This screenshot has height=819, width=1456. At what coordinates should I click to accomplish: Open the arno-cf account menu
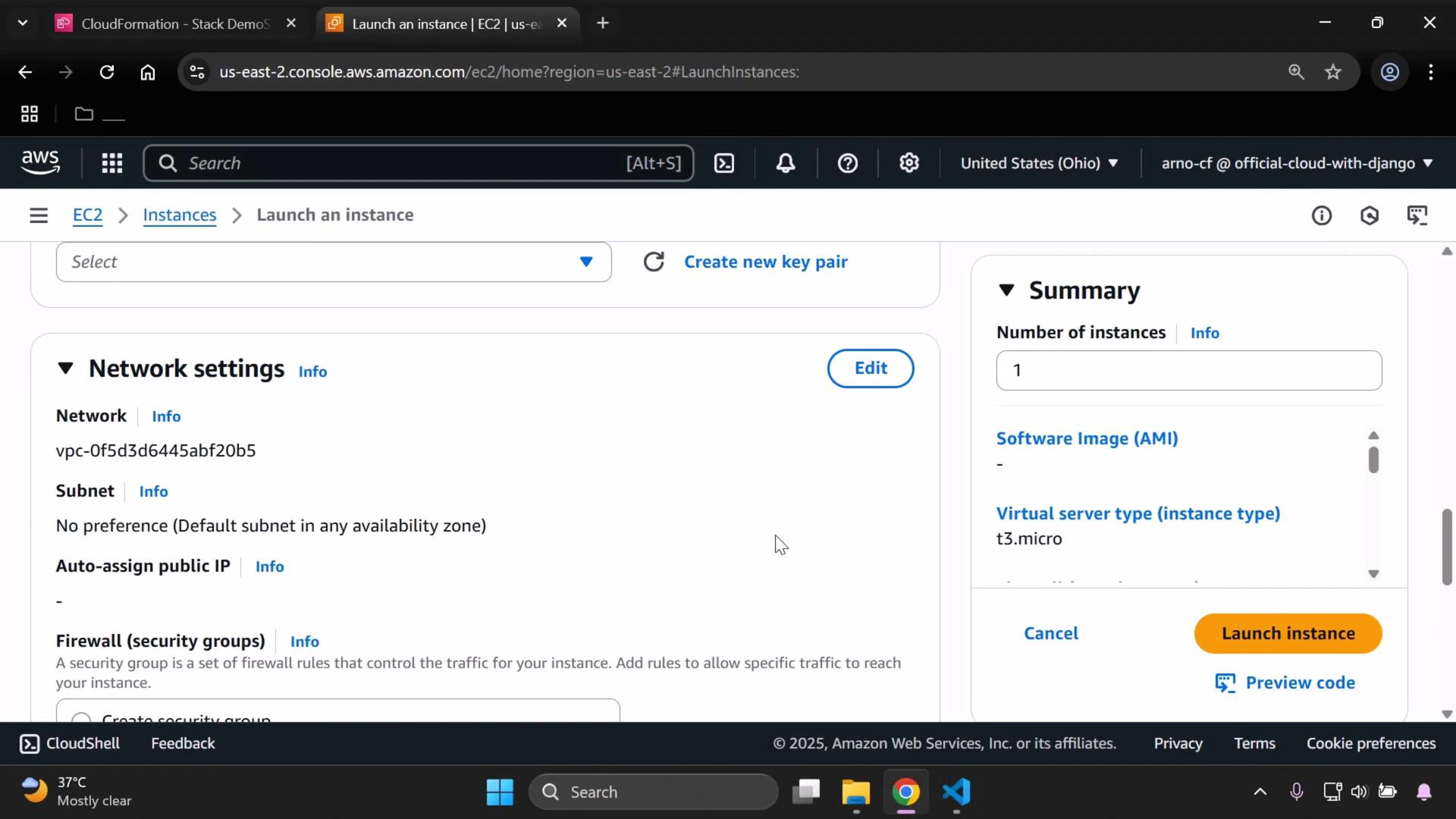(x=1294, y=163)
